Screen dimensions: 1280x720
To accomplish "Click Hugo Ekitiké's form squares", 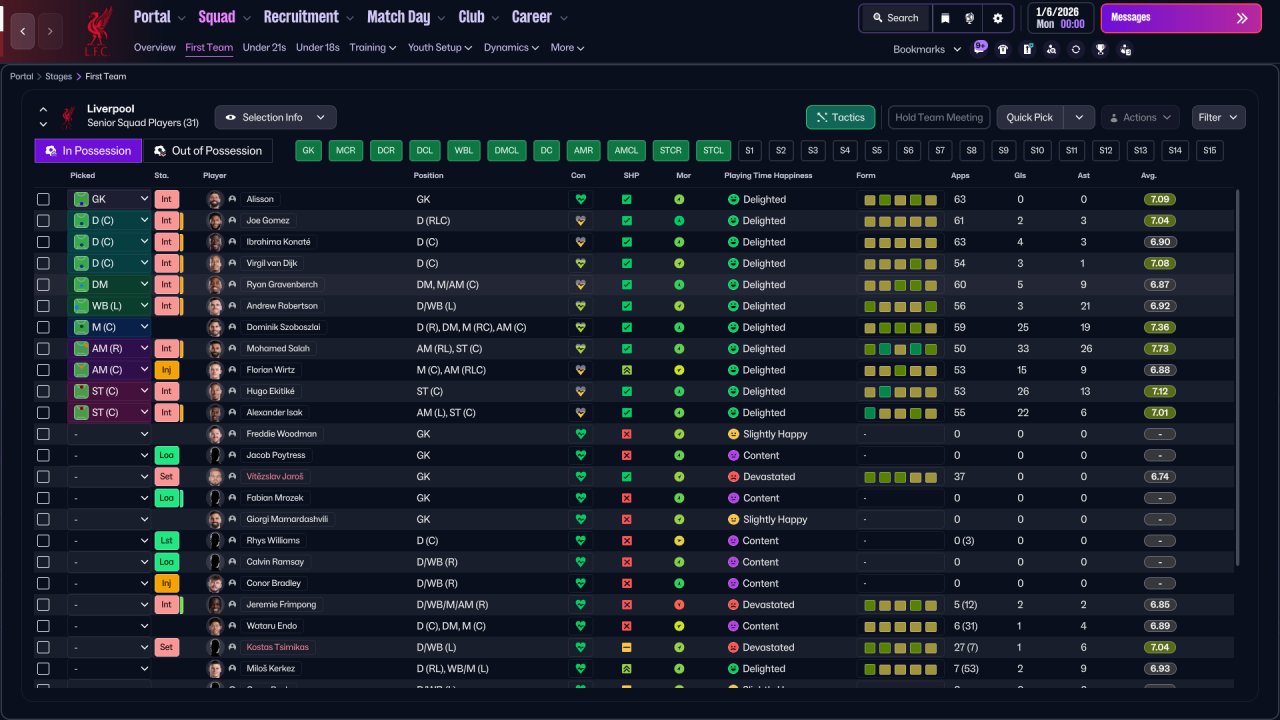I will pyautogui.click(x=900, y=392).
